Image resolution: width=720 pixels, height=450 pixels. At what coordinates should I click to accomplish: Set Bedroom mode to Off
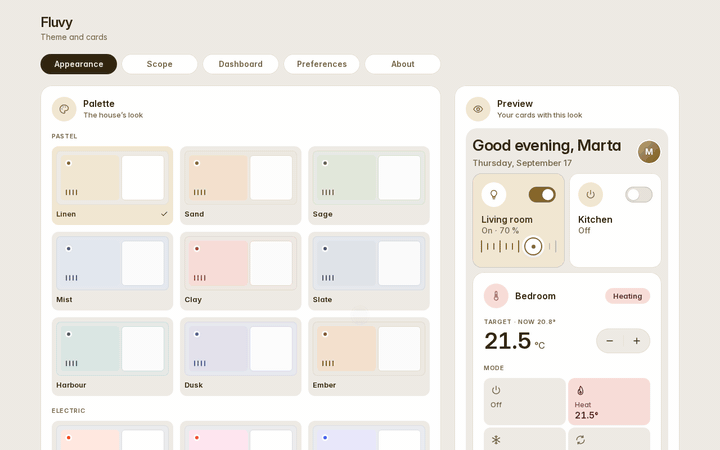pos(524,401)
